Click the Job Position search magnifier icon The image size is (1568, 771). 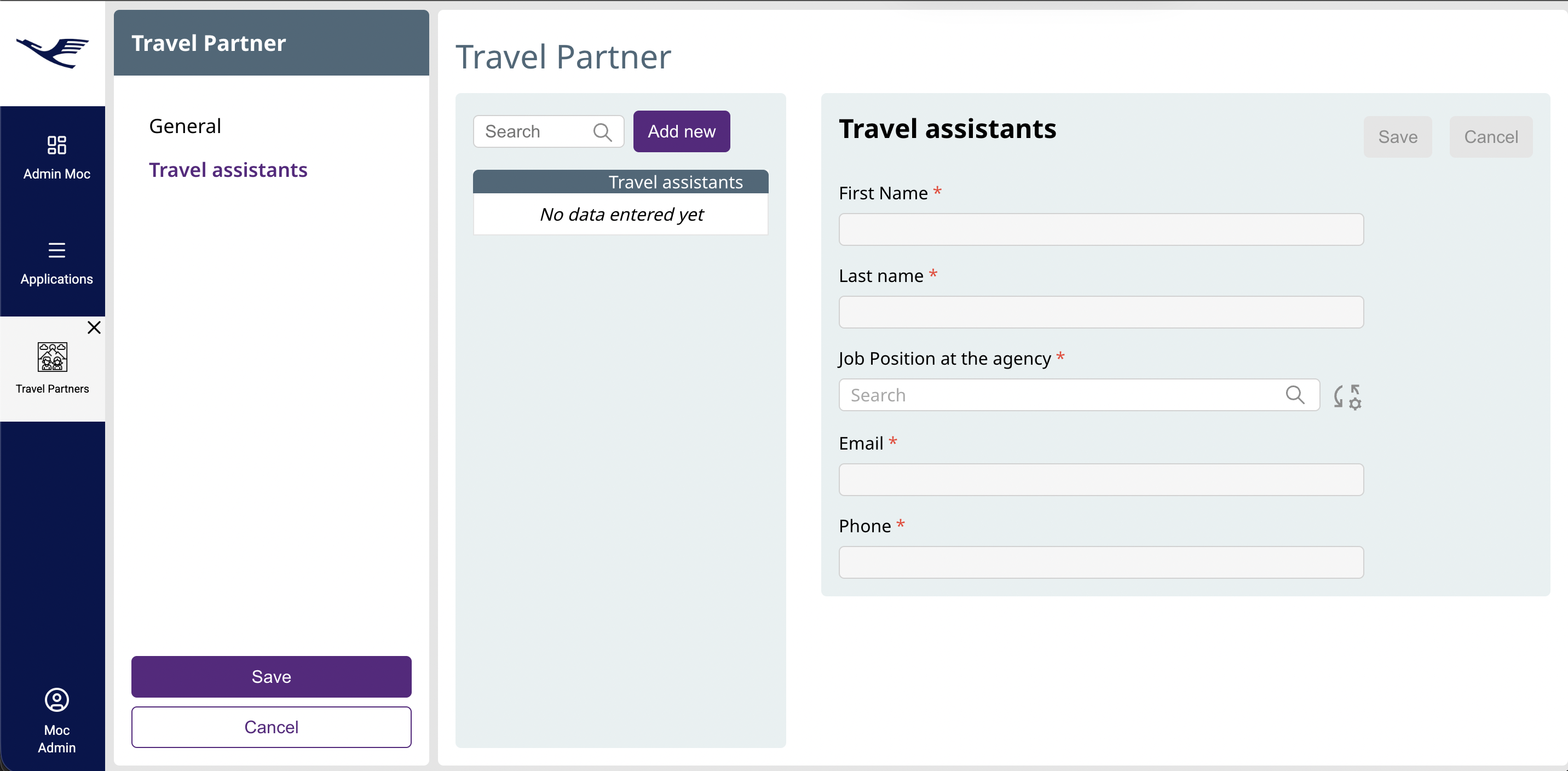pyautogui.click(x=1295, y=395)
